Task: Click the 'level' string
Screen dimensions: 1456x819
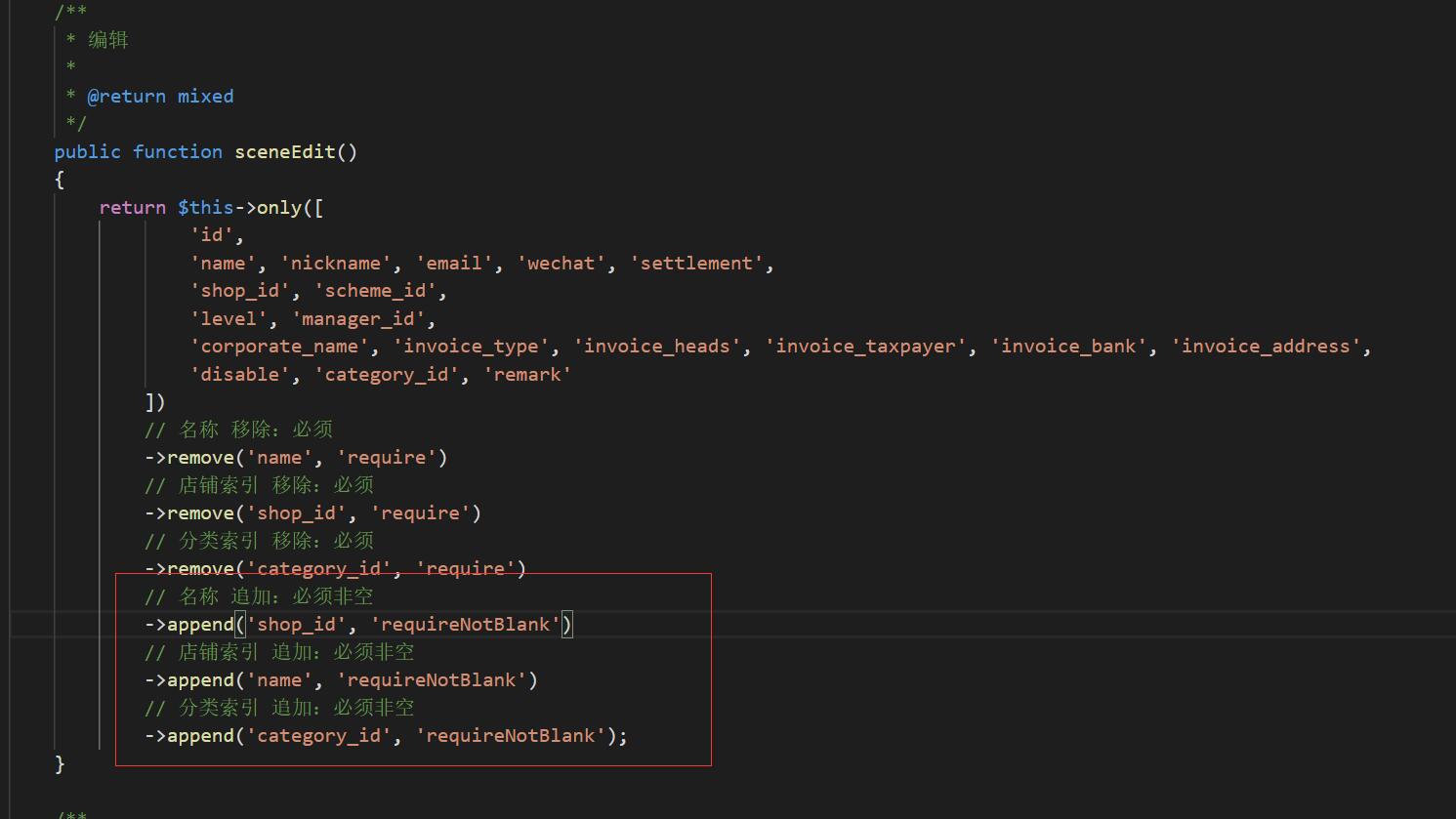Action: click(229, 319)
